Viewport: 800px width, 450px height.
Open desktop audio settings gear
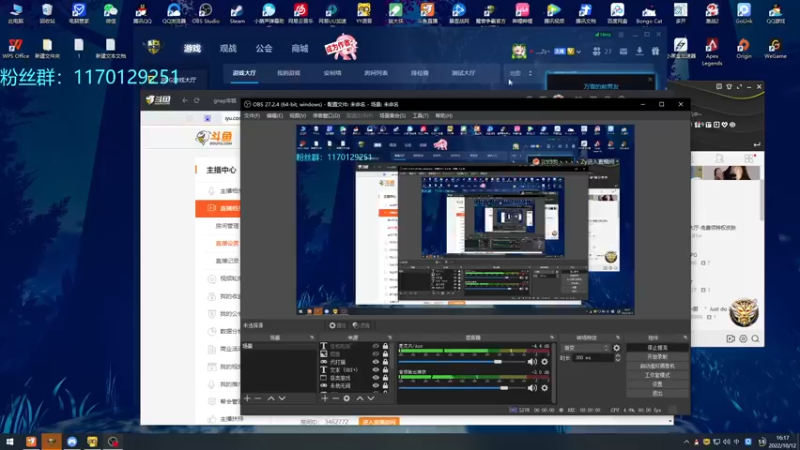(544, 388)
